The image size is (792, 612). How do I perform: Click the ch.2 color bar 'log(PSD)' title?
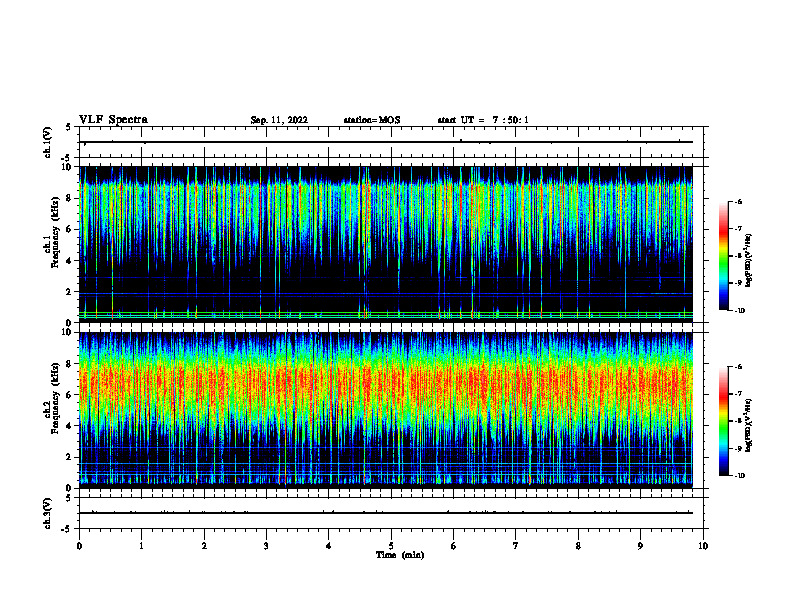(750, 425)
